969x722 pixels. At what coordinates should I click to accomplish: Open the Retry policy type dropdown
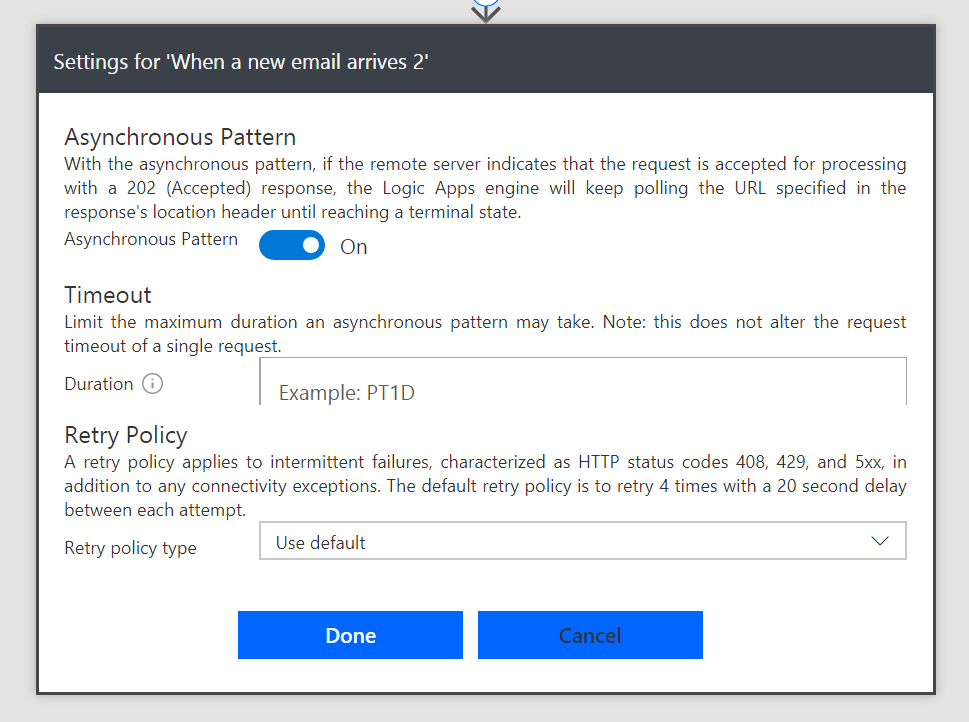582,542
